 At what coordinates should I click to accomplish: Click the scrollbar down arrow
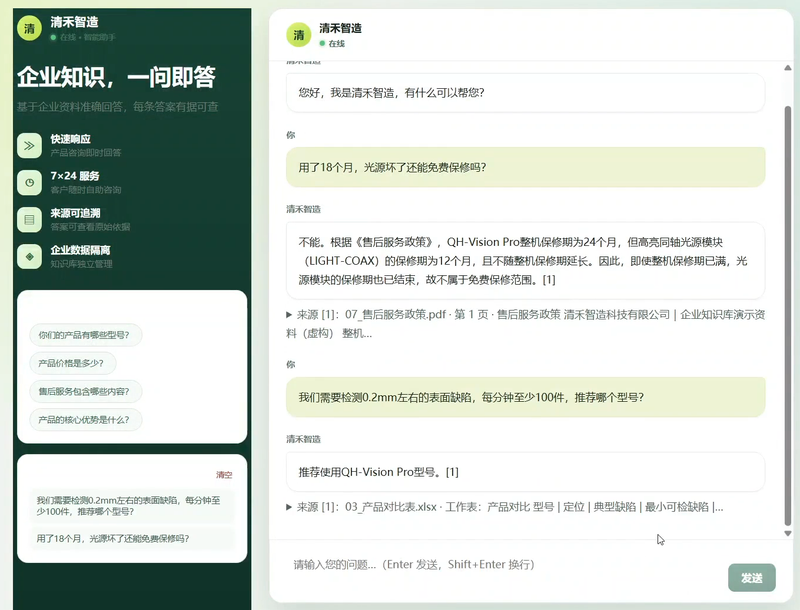[788, 533]
